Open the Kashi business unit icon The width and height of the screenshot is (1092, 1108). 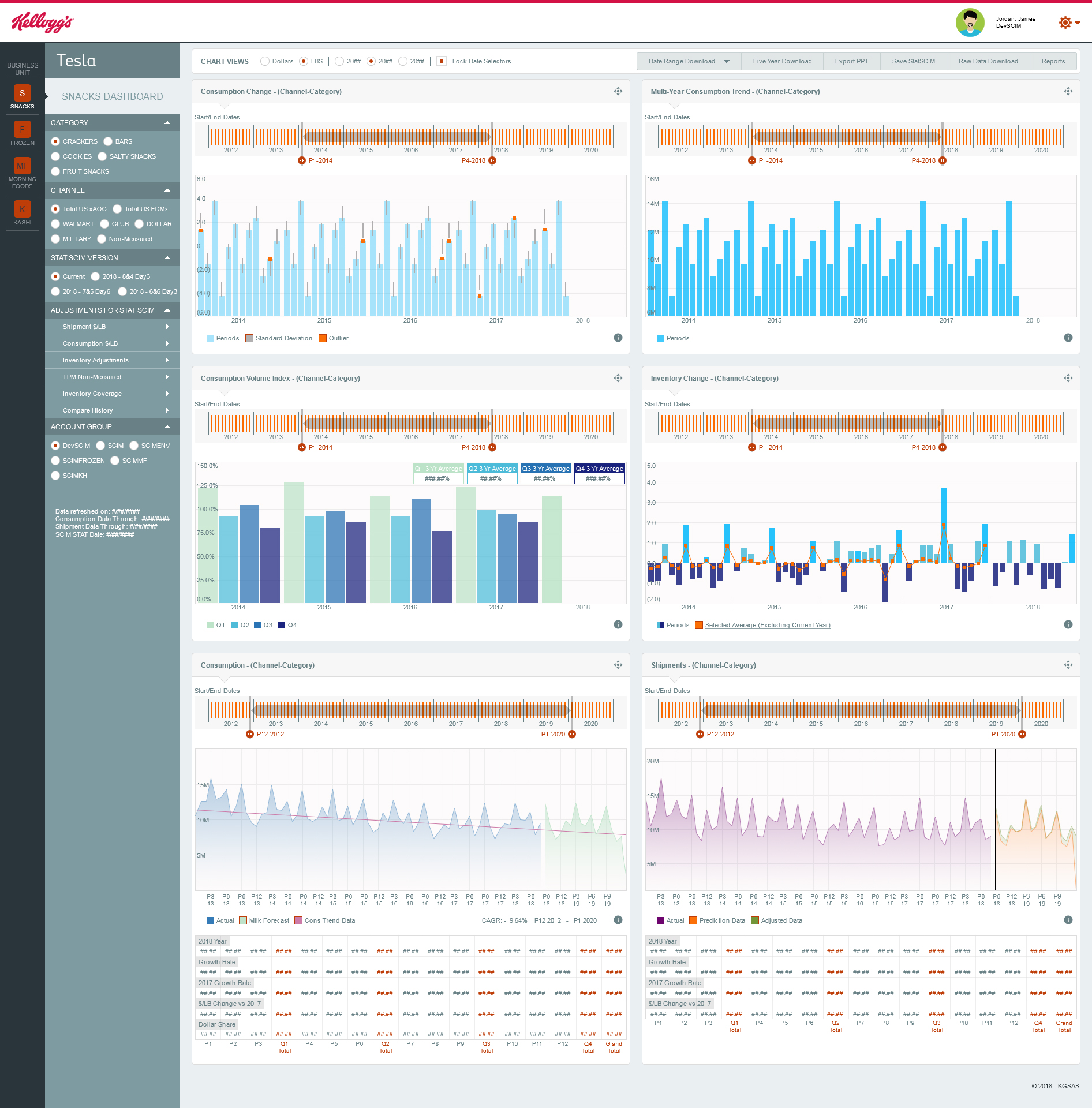pos(22,209)
